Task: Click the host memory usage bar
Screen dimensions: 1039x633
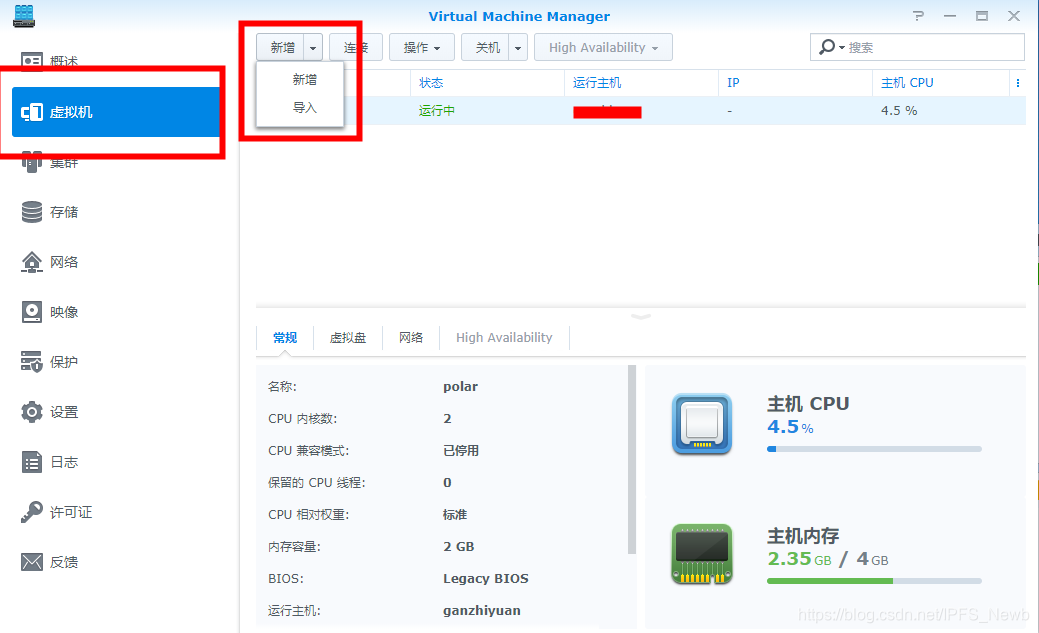Action: tap(874, 581)
